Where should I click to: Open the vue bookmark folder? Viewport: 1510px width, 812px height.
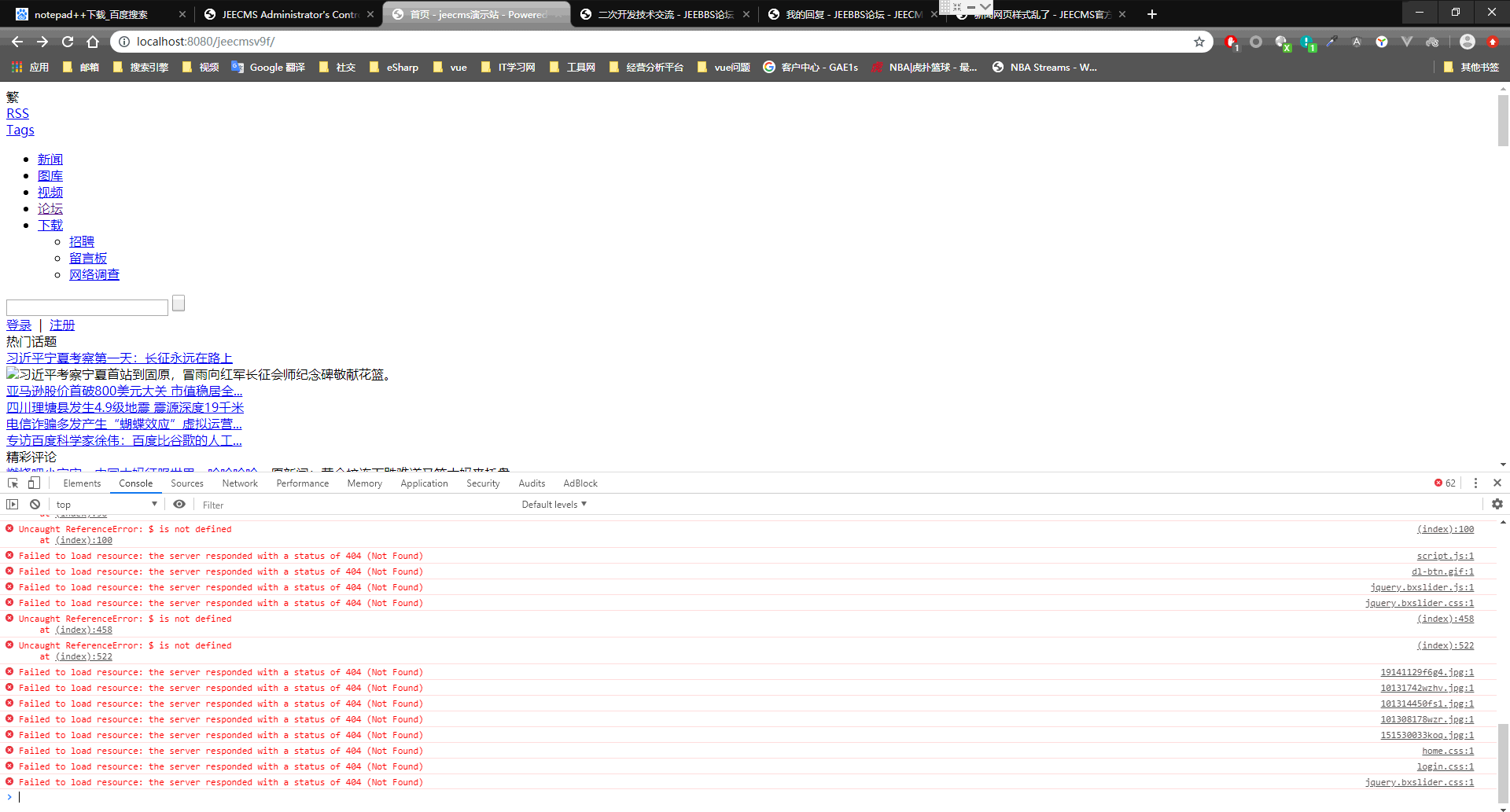(x=450, y=68)
